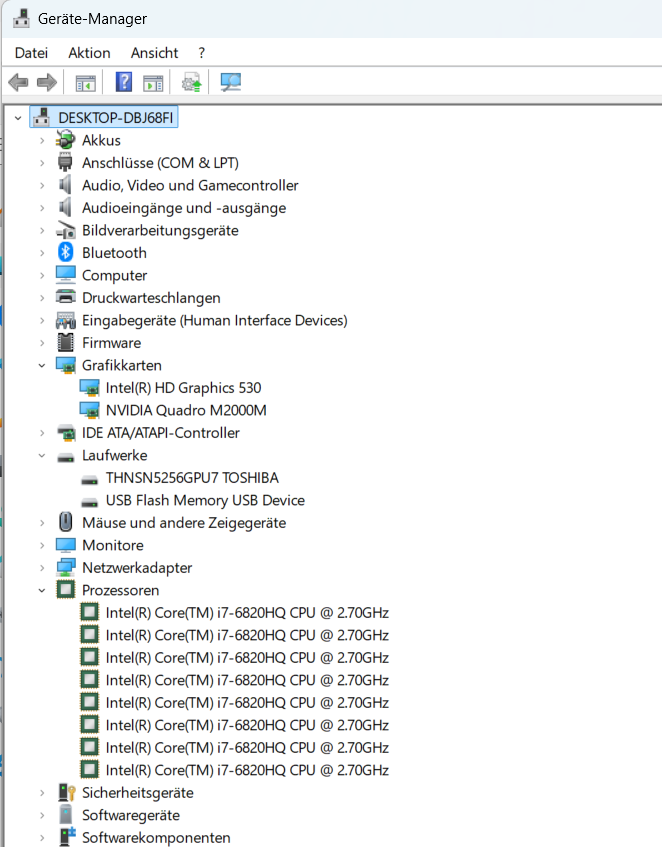Click the Grafikkarten display adapter icon
This screenshot has height=847, width=662.
(x=65, y=365)
